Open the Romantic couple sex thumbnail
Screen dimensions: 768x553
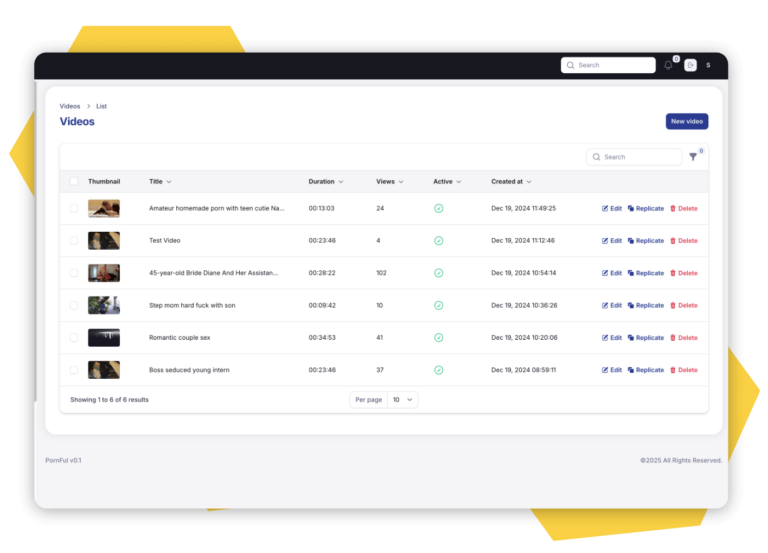[104, 337]
